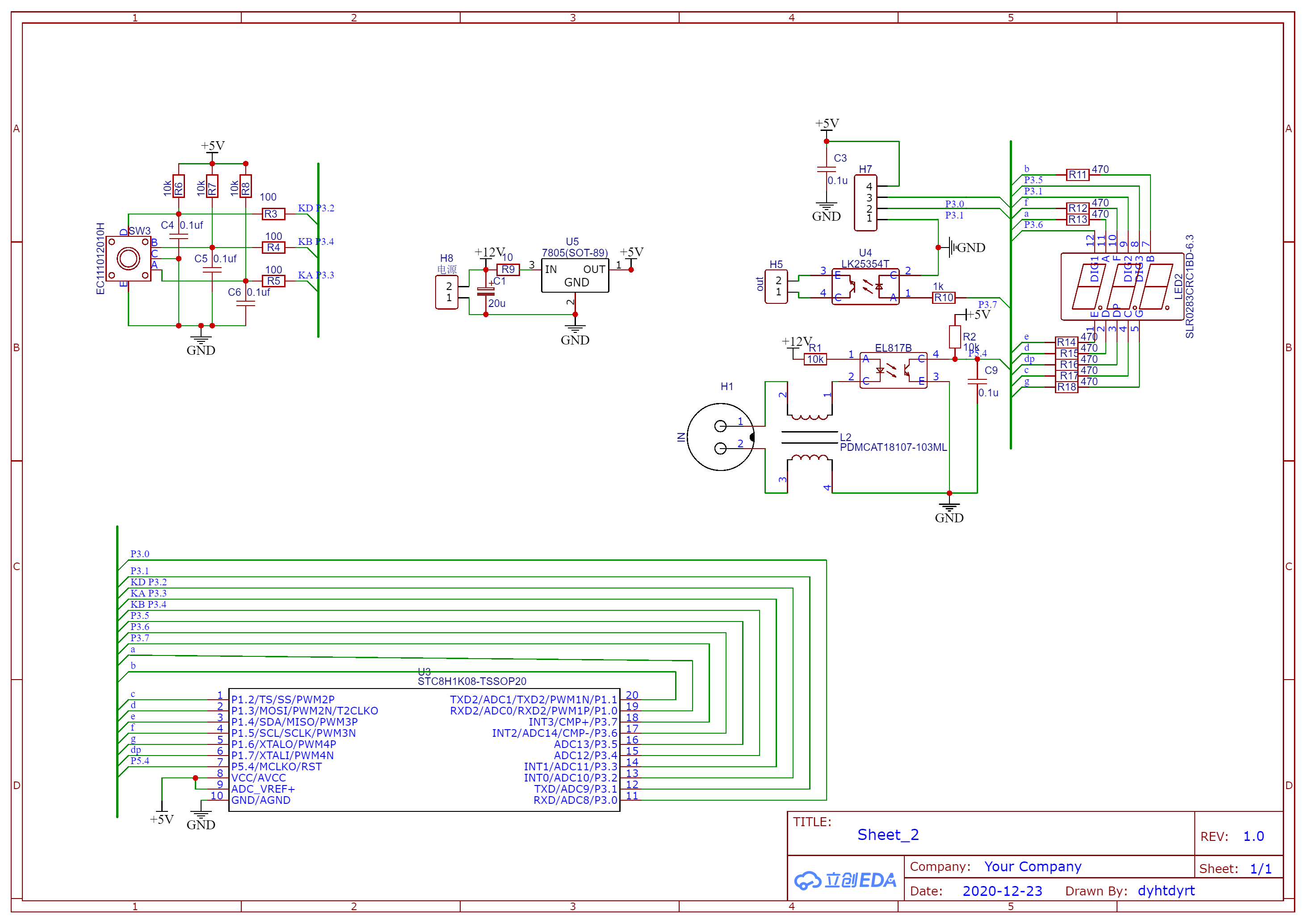The width and height of the screenshot is (1306, 924).
Task: Click the Your Company field
Action: click(x=1033, y=866)
